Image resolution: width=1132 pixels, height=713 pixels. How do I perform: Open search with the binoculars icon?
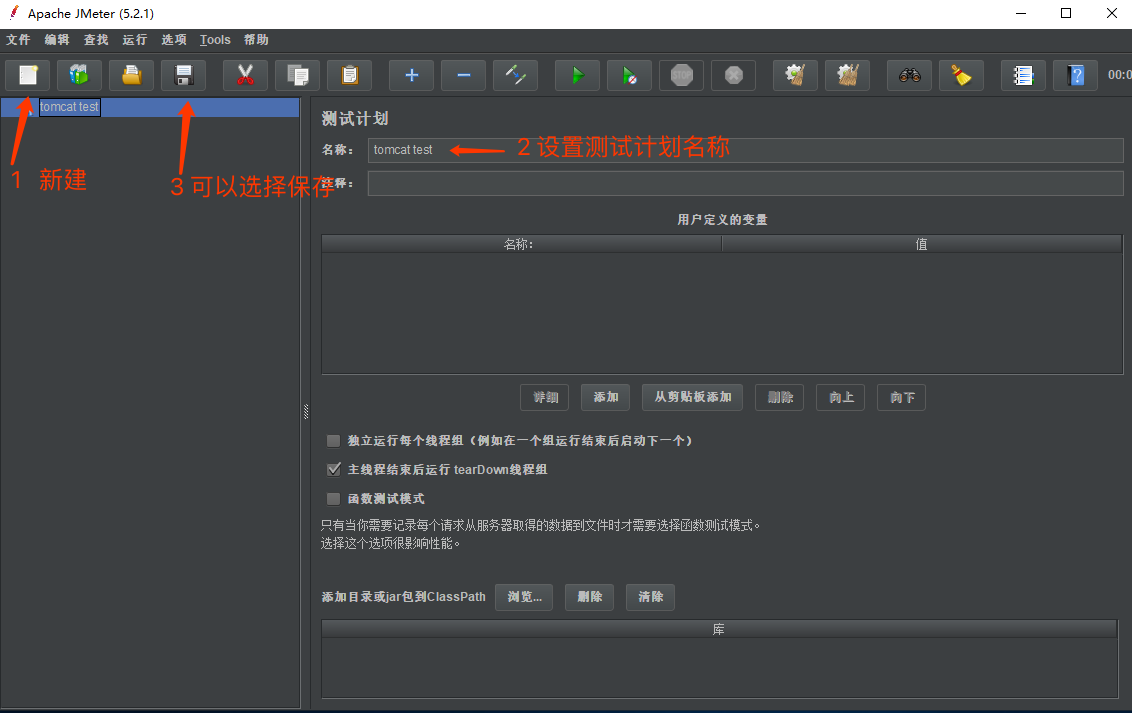pyautogui.click(x=909, y=75)
